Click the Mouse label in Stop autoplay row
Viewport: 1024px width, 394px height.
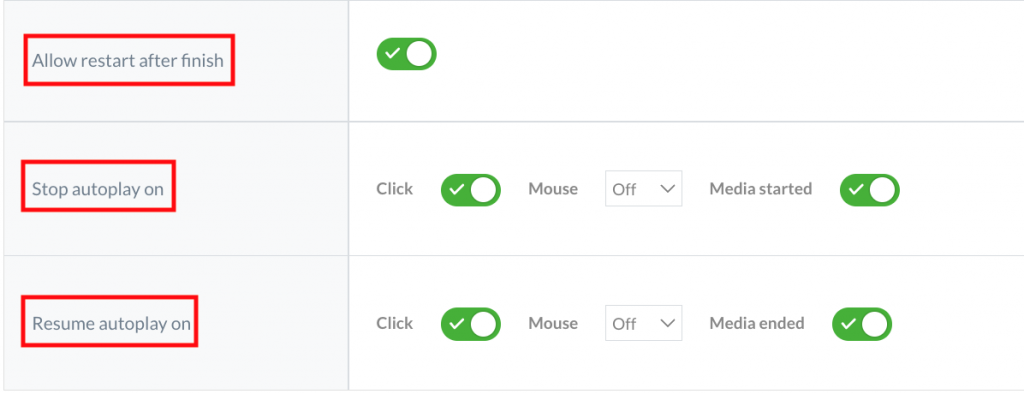pyautogui.click(x=553, y=189)
